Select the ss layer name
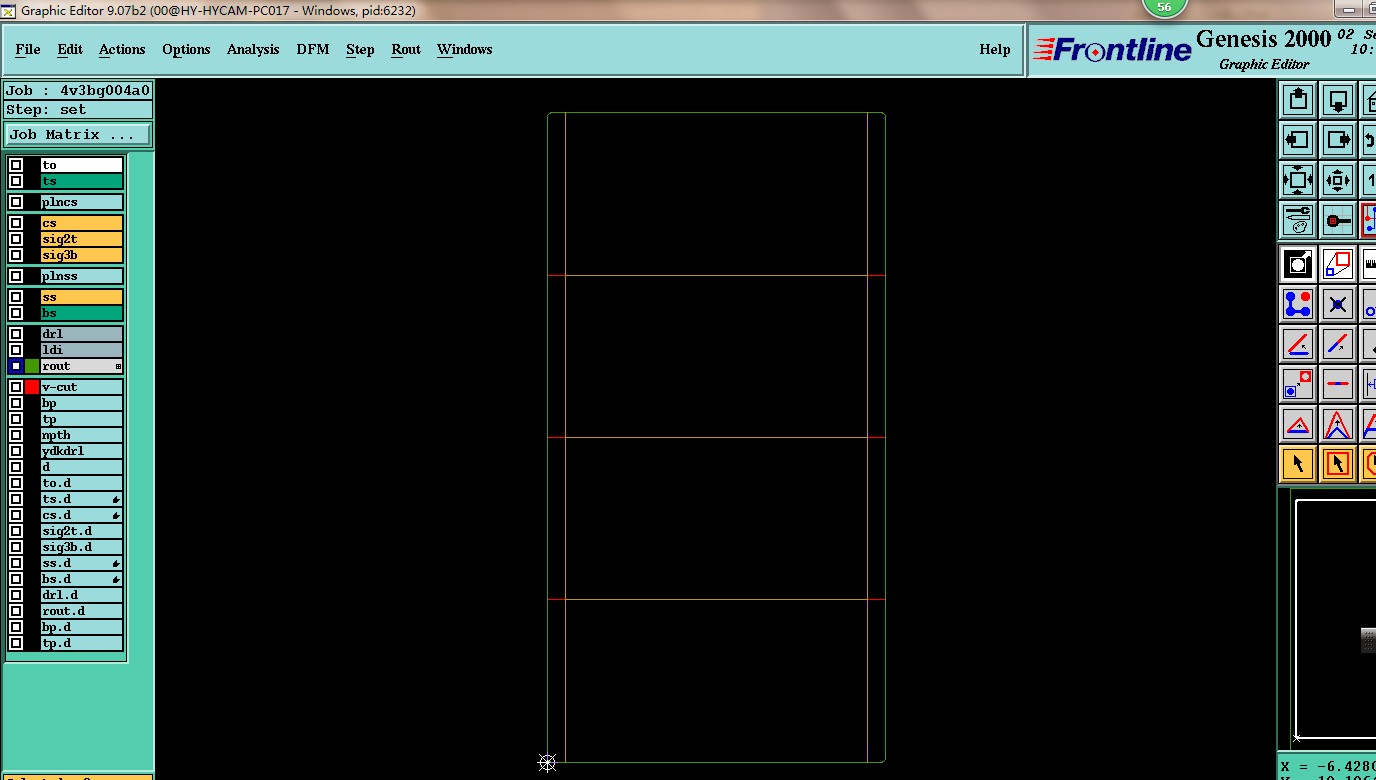This screenshot has height=780, width=1376. click(x=82, y=297)
